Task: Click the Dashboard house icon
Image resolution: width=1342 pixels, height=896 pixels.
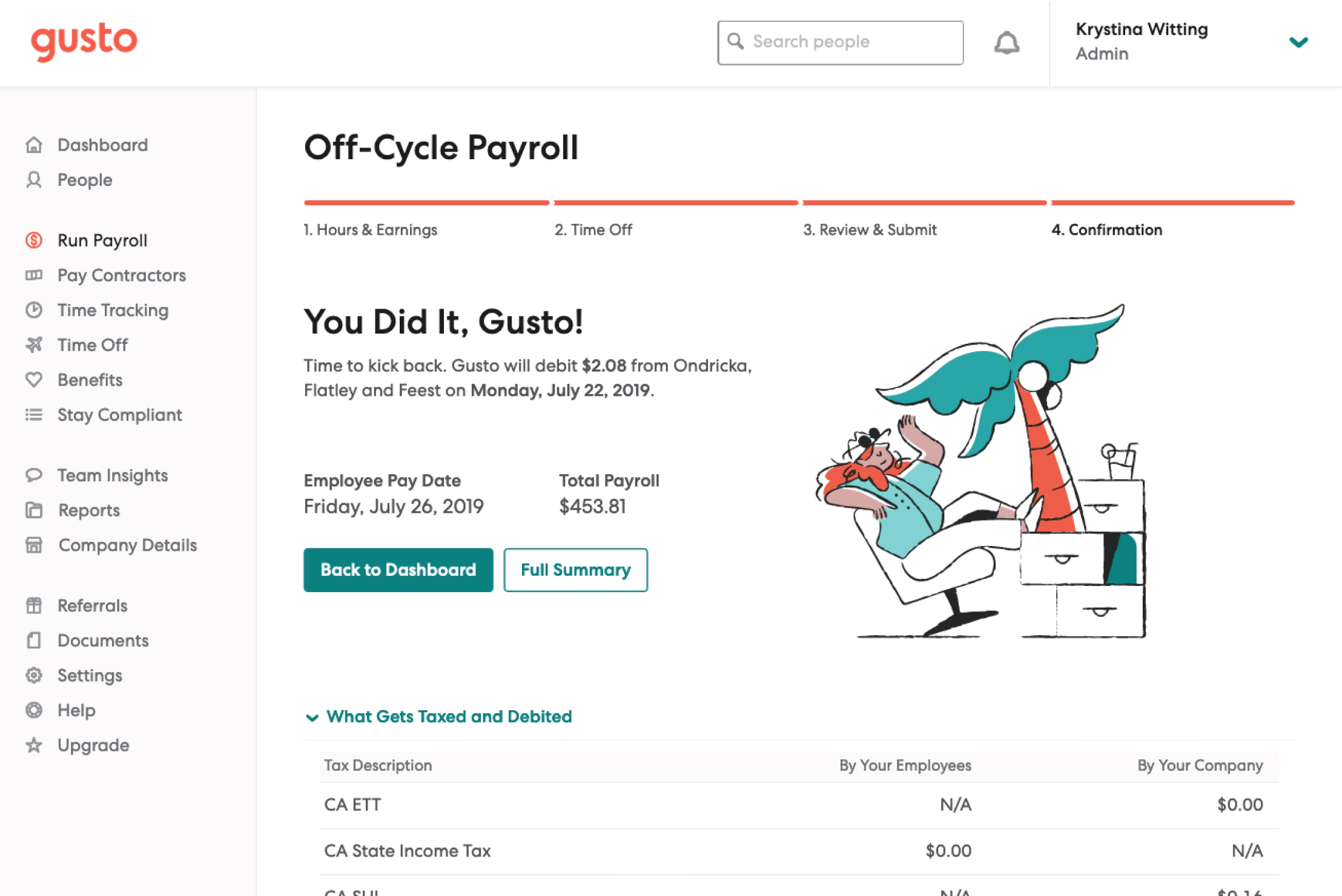Action: pyautogui.click(x=34, y=145)
